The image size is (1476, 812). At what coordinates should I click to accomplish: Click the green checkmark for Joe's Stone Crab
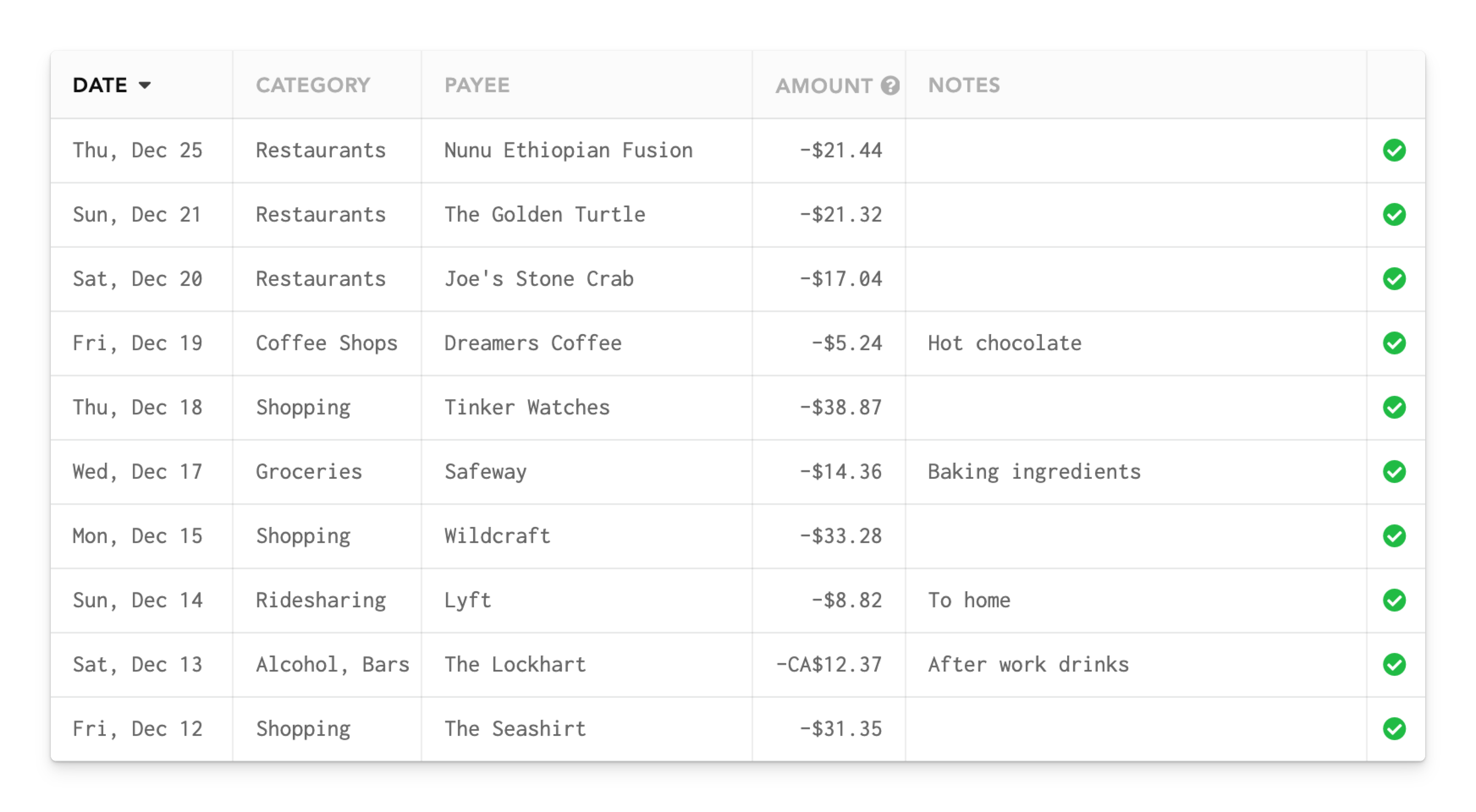click(x=1393, y=279)
